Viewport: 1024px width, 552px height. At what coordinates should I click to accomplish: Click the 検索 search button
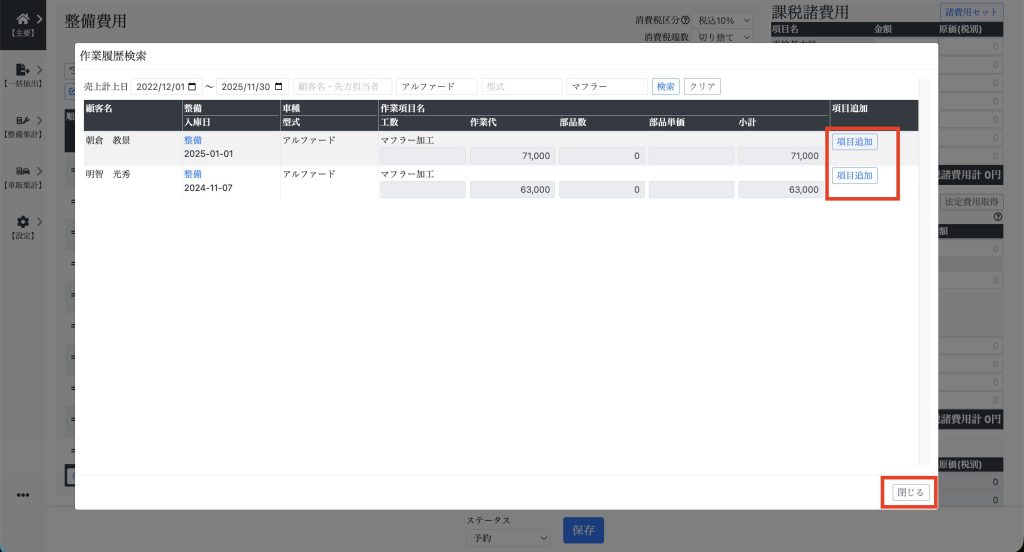click(665, 87)
